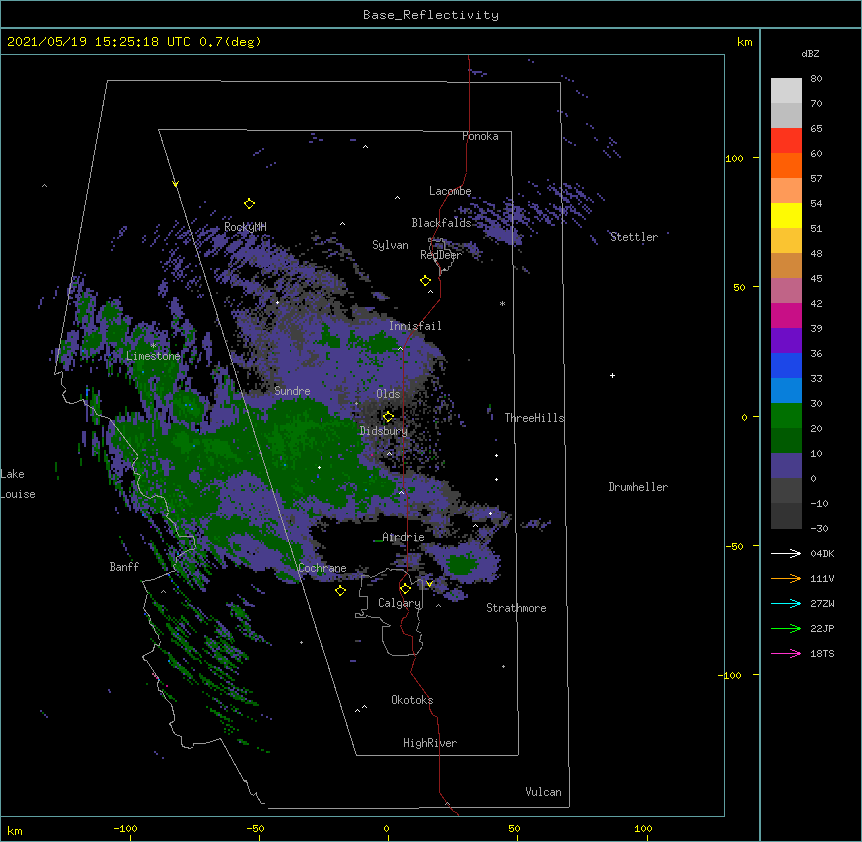Click the Didsbury label
Viewport: 862px width, 842px height.
coord(384,431)
